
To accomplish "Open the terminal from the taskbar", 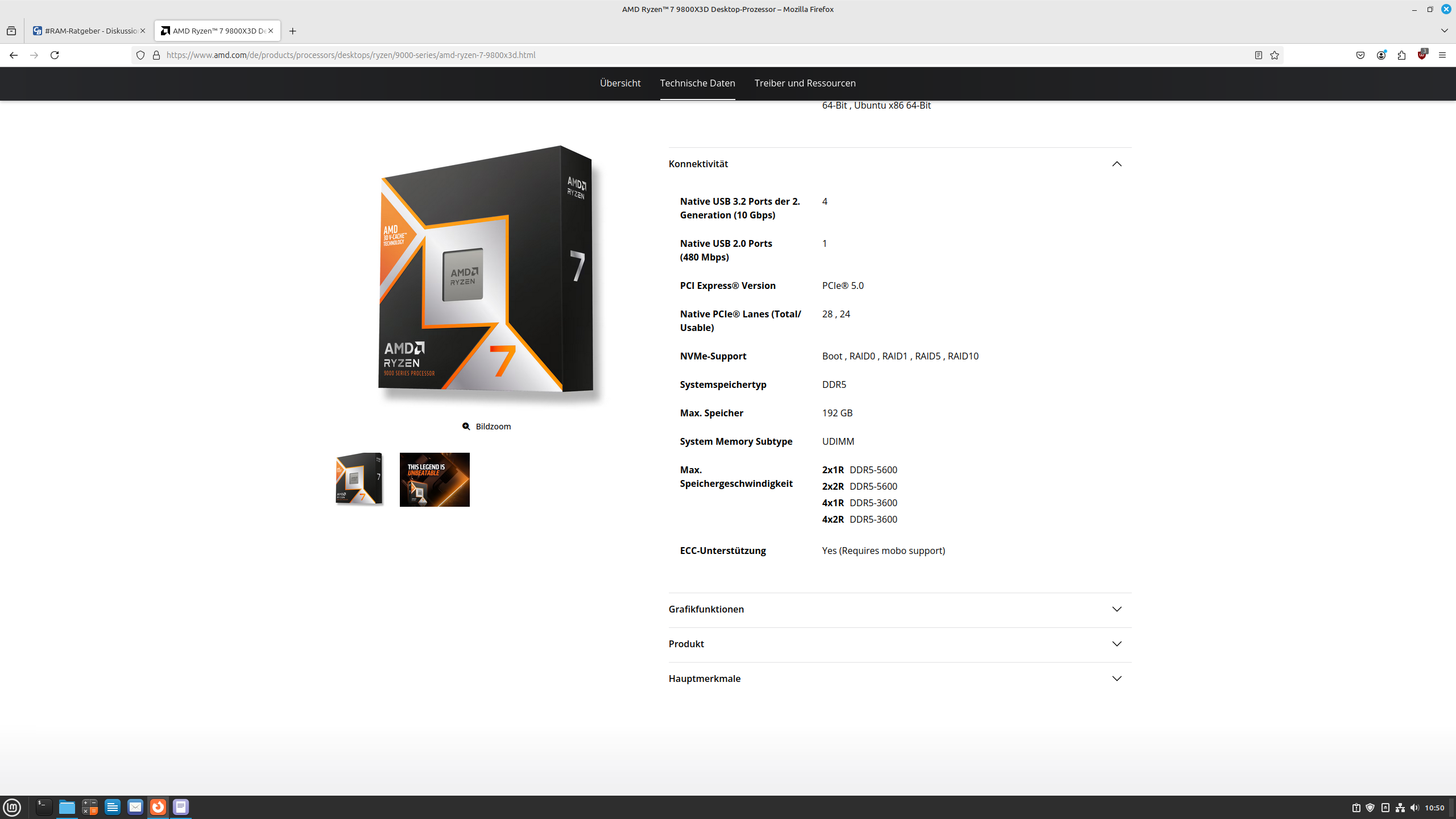I will click(x=44, y=807).
